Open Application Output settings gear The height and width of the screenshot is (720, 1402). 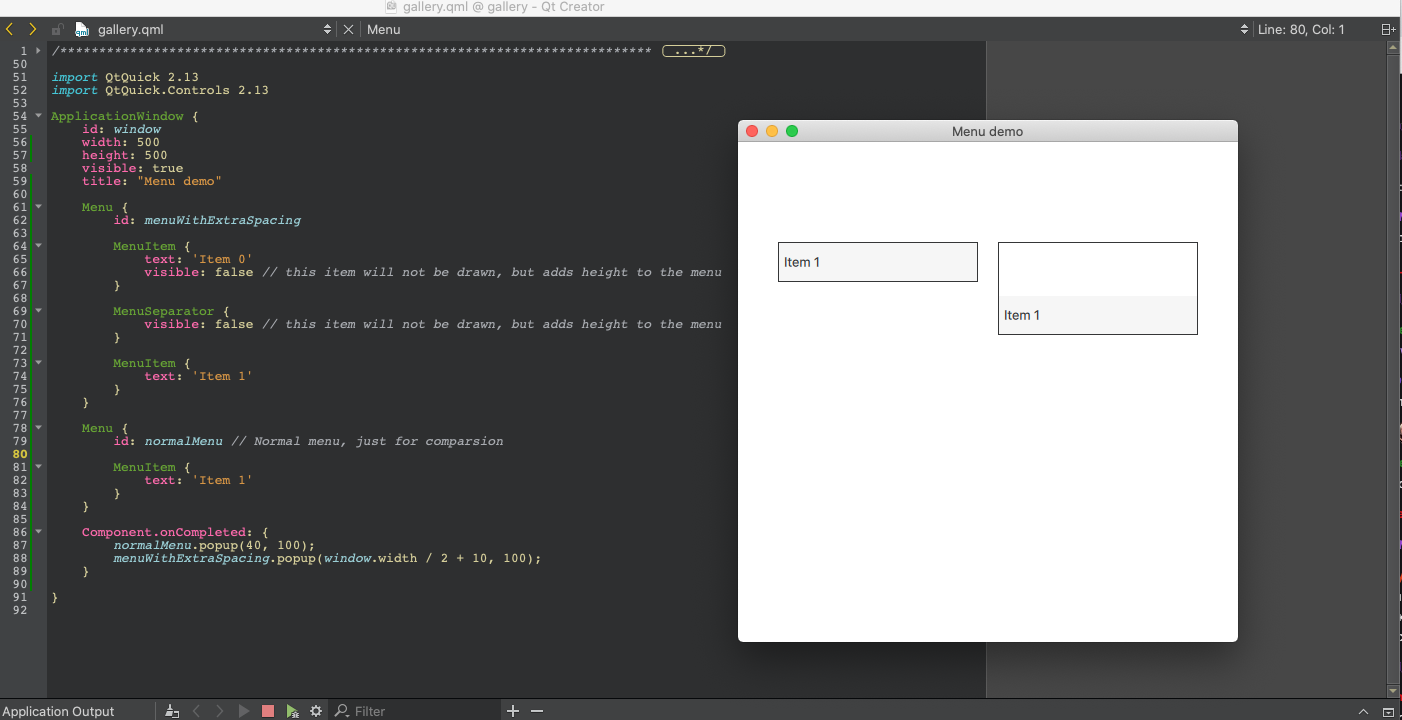(x=316, y=711)
